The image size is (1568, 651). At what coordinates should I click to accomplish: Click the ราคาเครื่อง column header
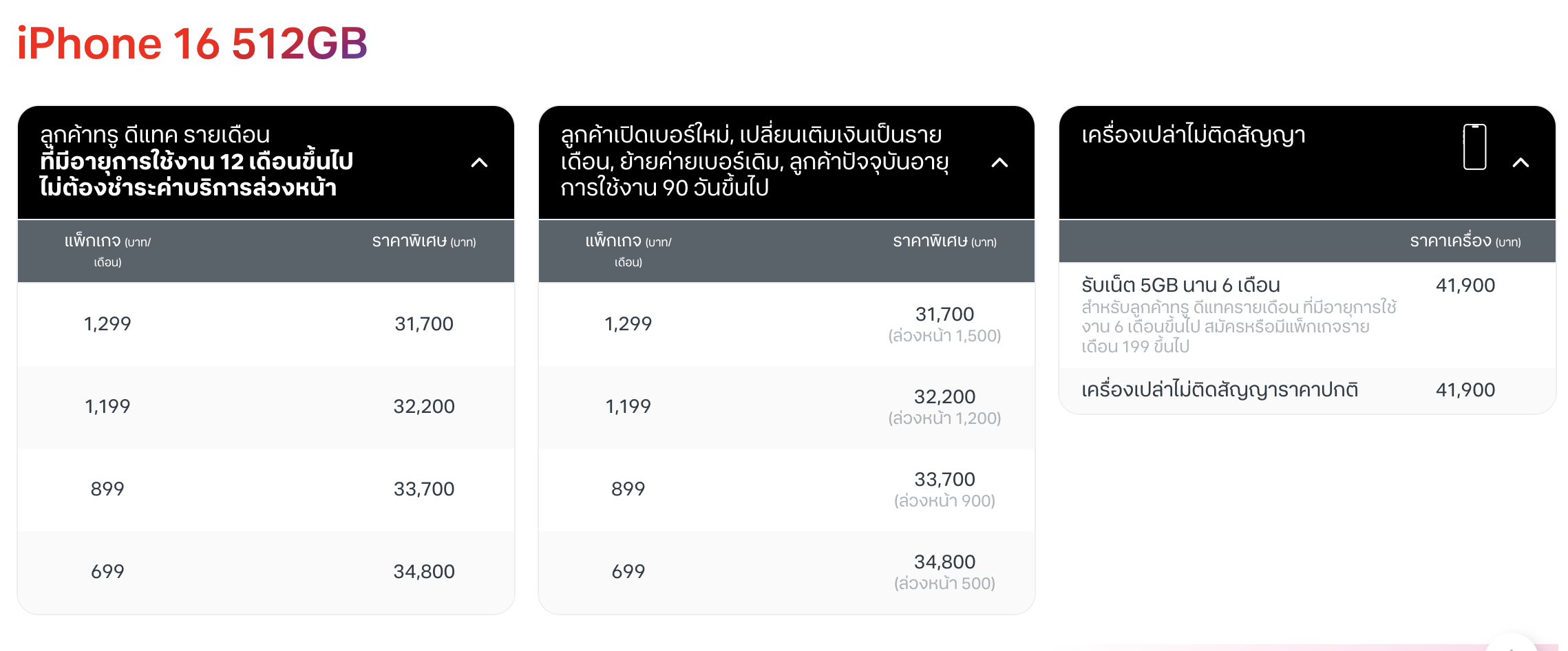[1465, 241]
